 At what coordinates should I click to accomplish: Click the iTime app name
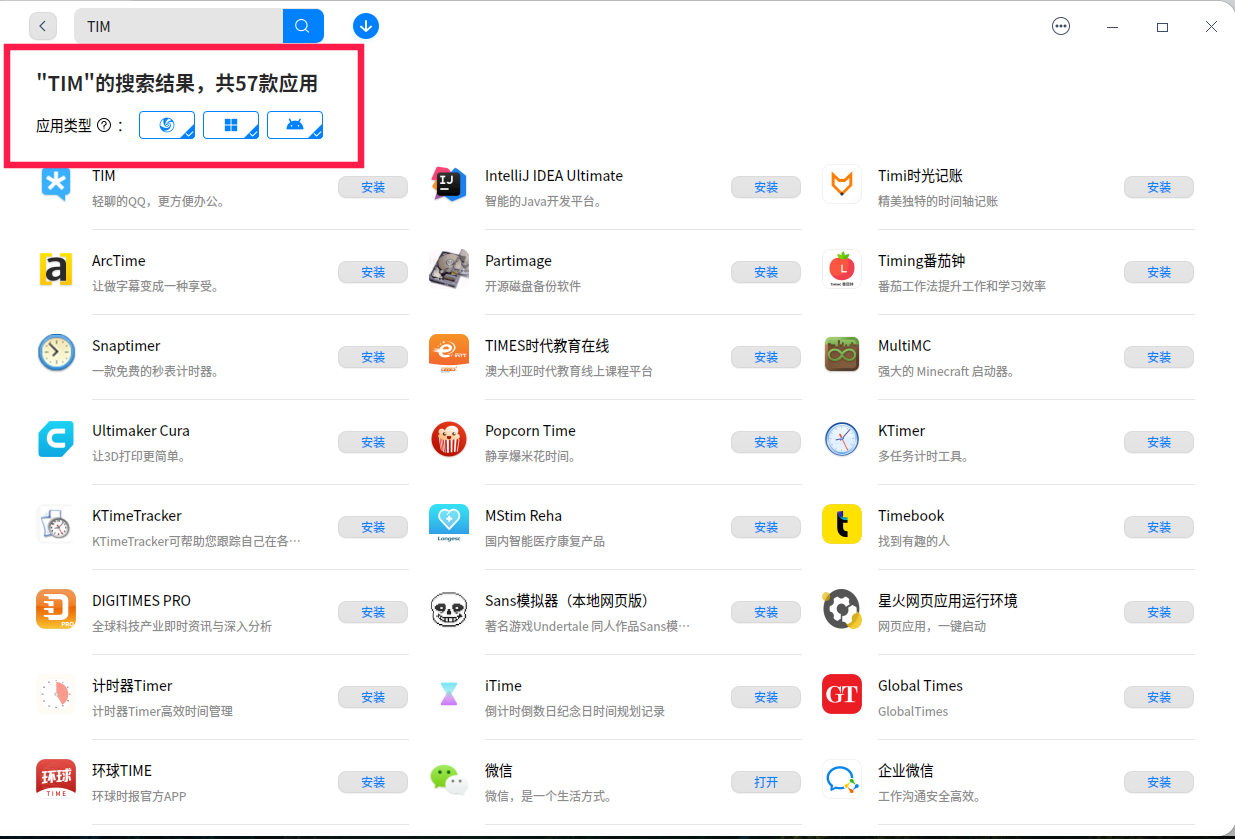click(x=503, y=686)
